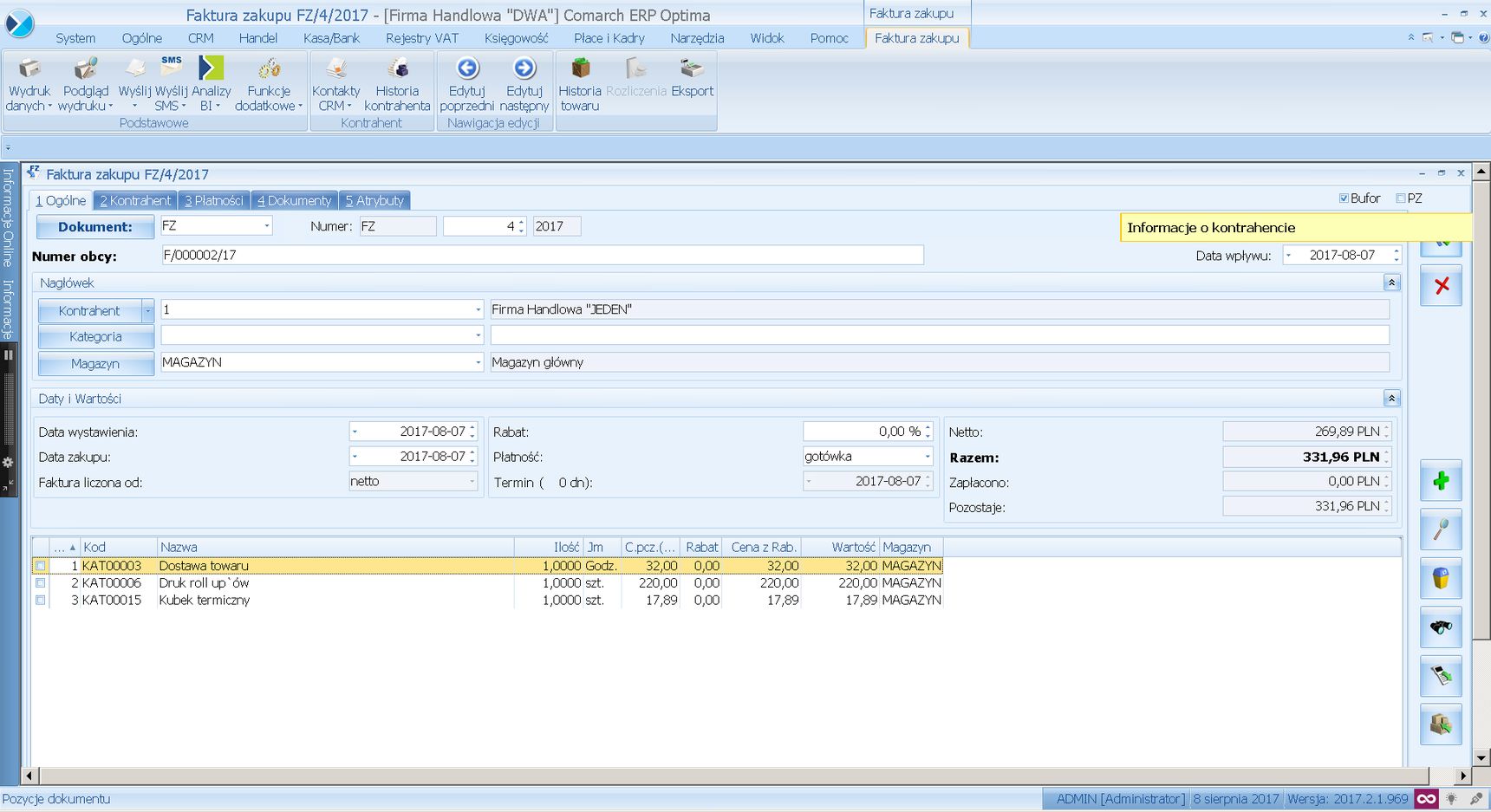Screen dimensions: 1491x812
Task: Open Kontakty CRM
Action: pyautogui.click(x=335, y=84)
